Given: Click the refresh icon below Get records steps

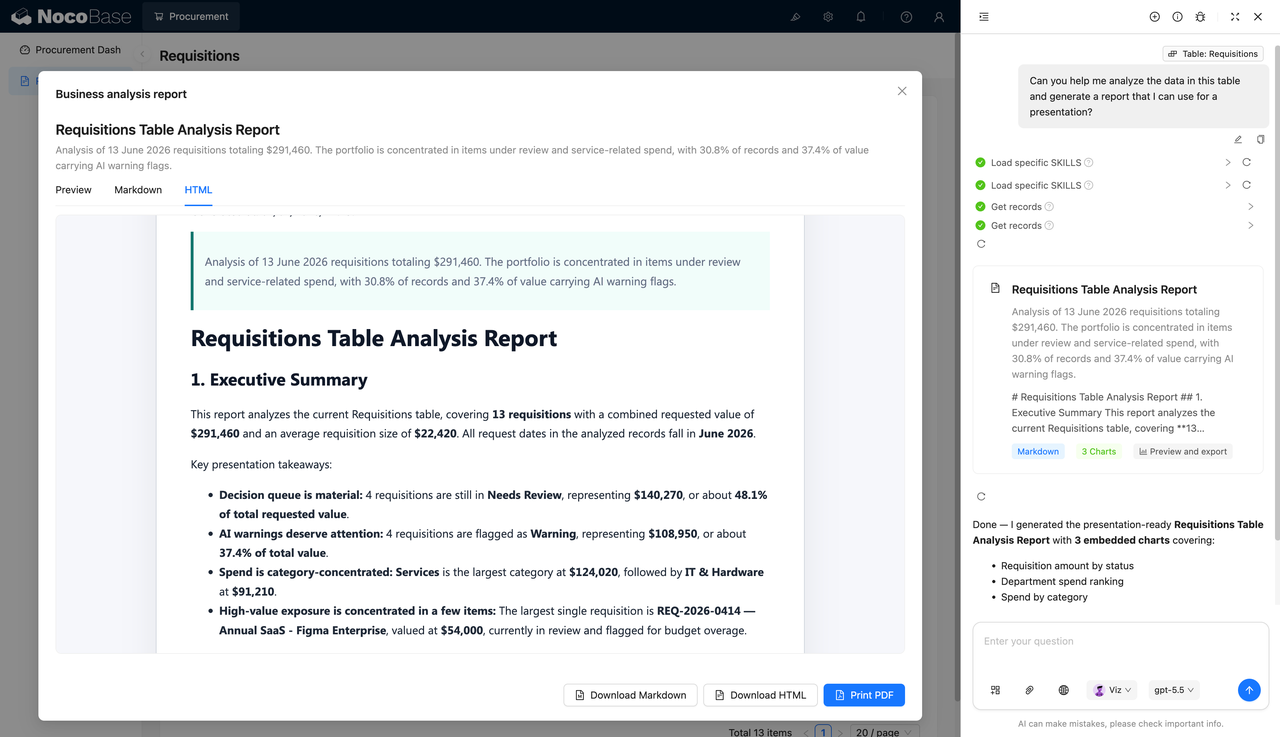Looking at the screenshot, I should (981, 244).
